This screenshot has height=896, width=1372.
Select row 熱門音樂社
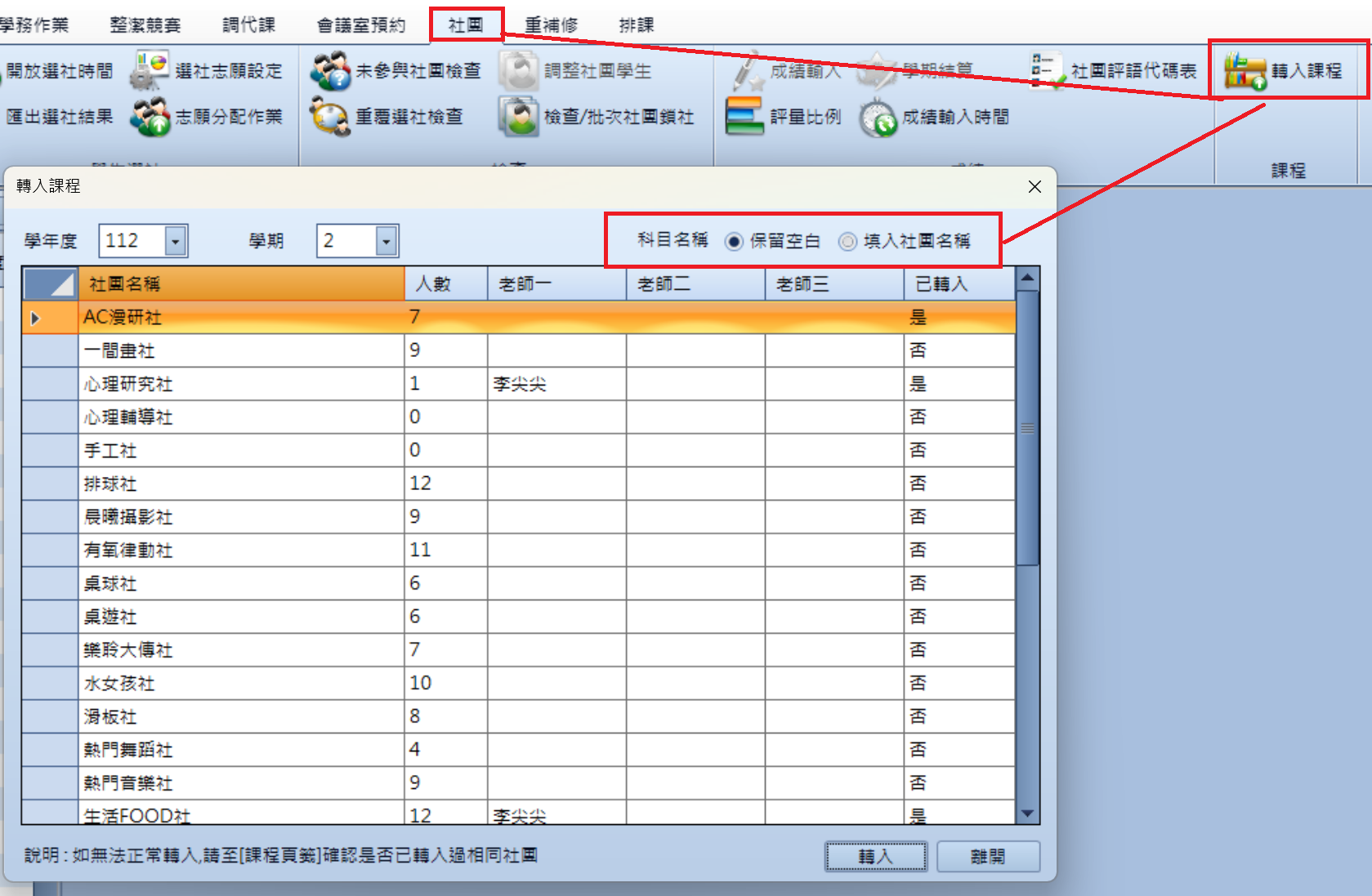pos(519,782)
